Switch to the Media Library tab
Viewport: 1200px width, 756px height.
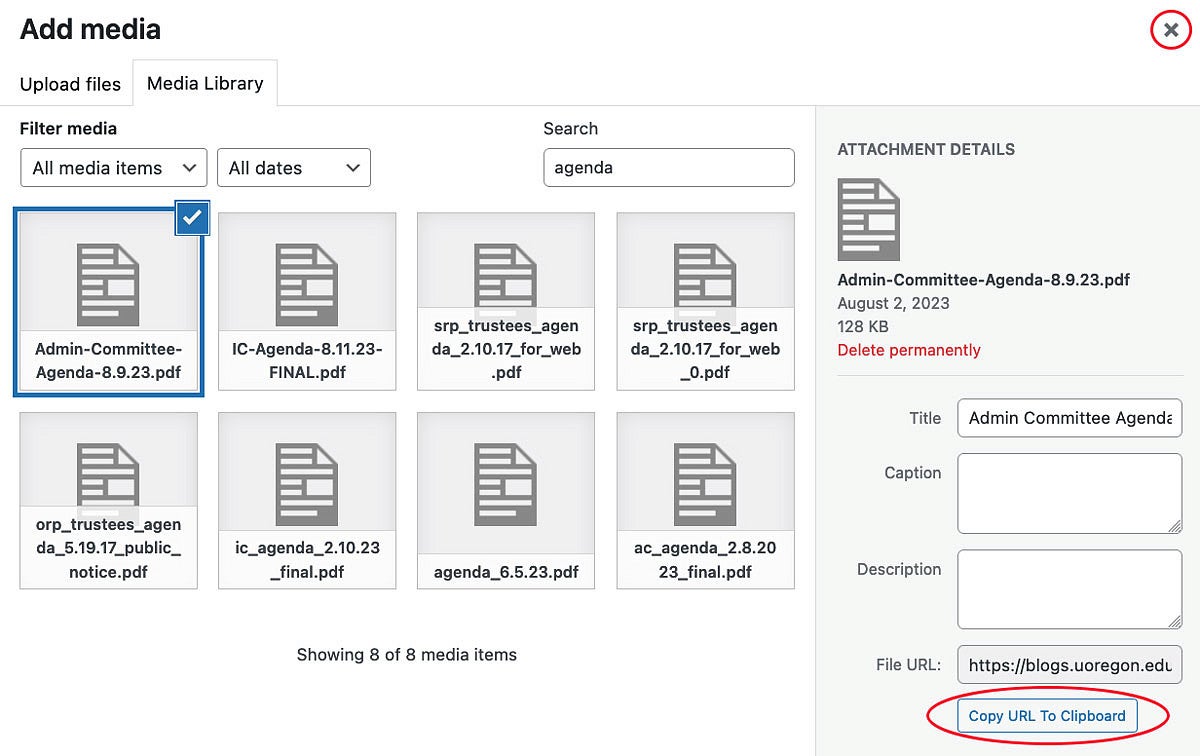point(205,84)
